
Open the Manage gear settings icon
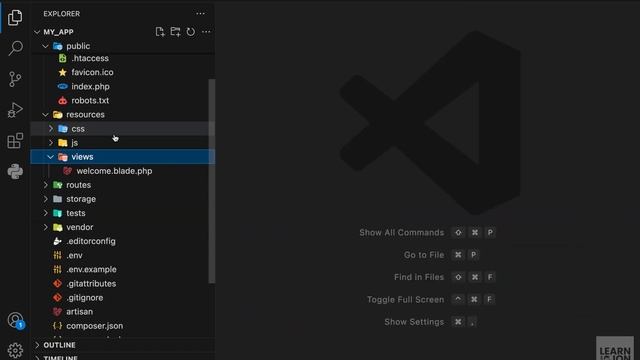click(x=15, y=350)
